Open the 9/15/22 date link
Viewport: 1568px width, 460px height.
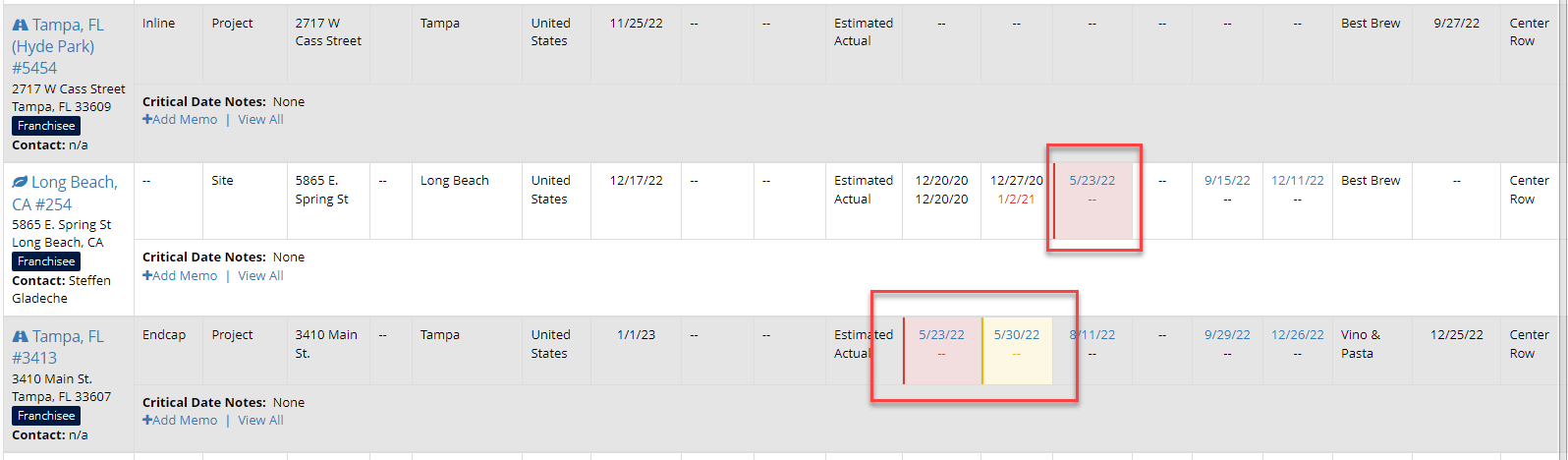click(1227, 181)
